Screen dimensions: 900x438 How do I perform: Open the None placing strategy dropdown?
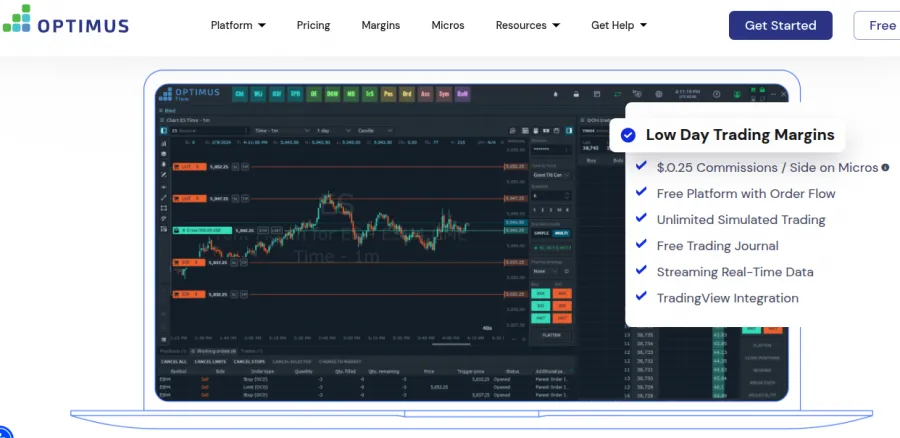[545, 271]
